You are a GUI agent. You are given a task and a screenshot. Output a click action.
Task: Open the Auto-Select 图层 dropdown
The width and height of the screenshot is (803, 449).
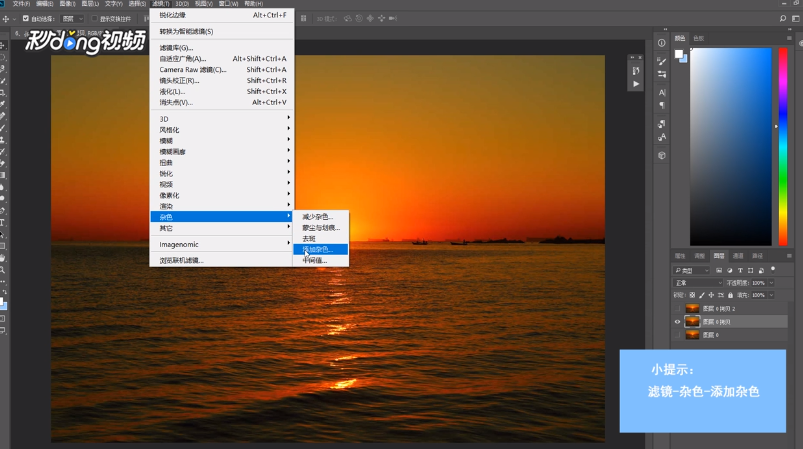(72, 18)
